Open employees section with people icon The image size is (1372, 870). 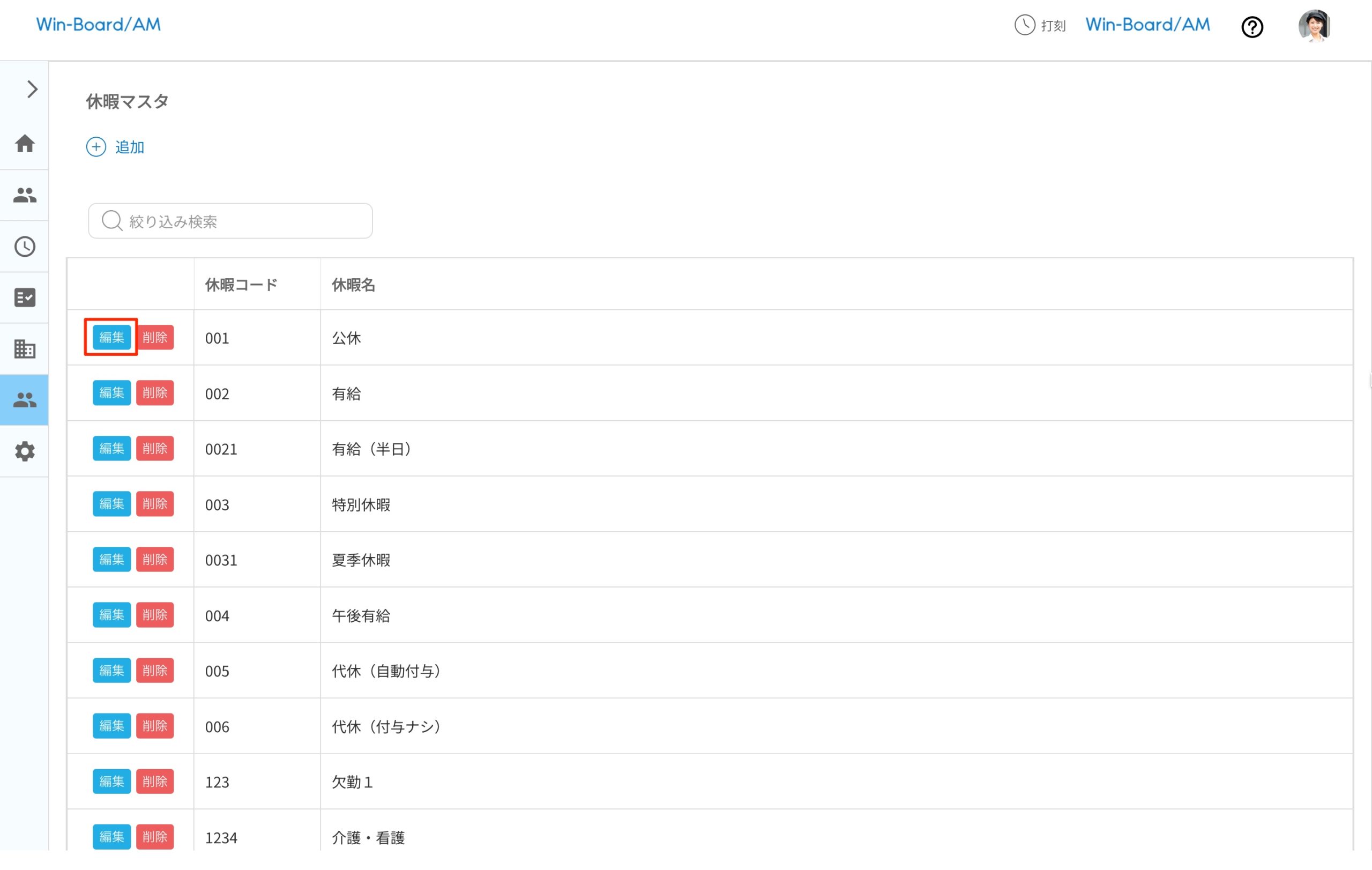(x=25, y=195)
